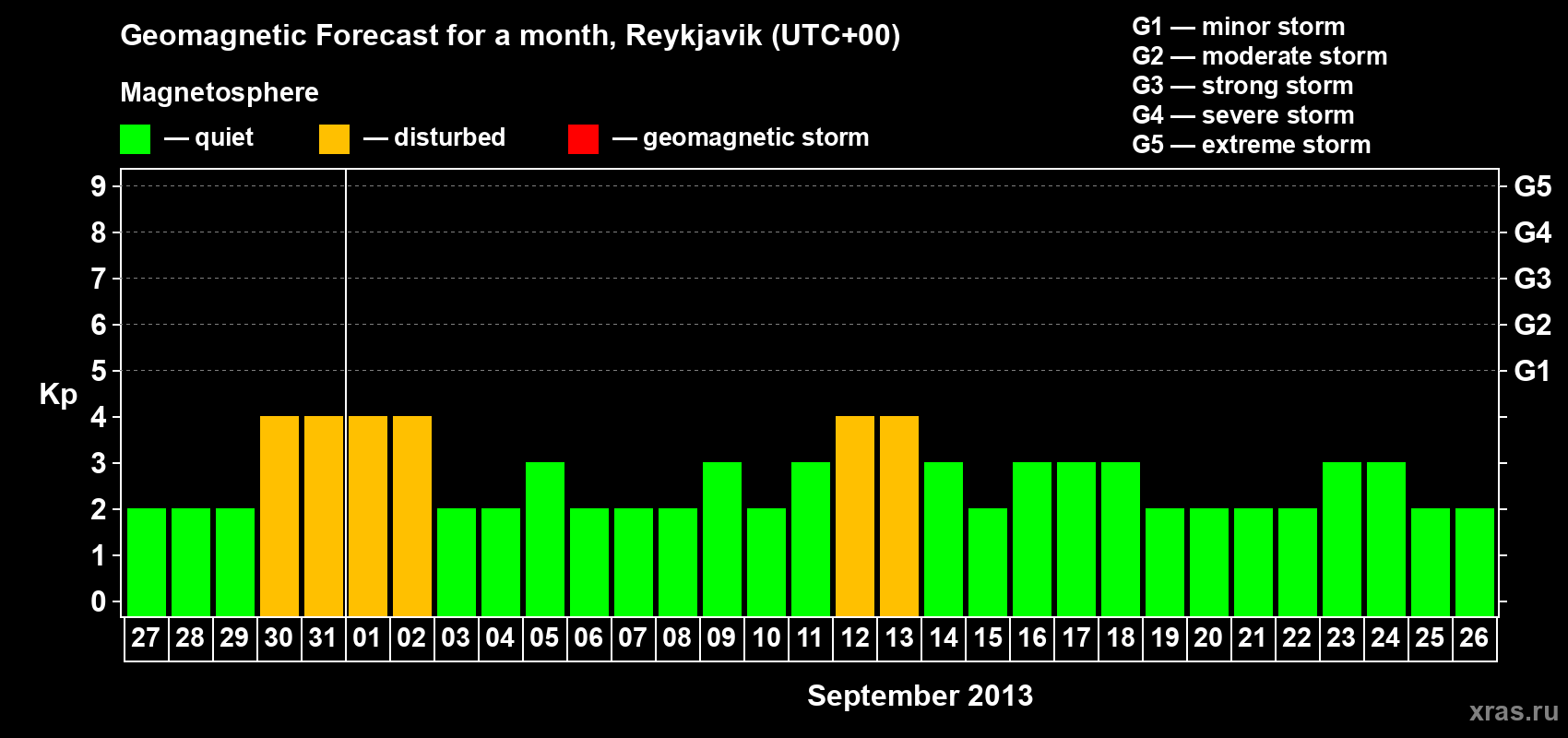The image size is (1568, 738).
Task: Click the date label 09
Action: pyautogui.click(x=721, y=638)
